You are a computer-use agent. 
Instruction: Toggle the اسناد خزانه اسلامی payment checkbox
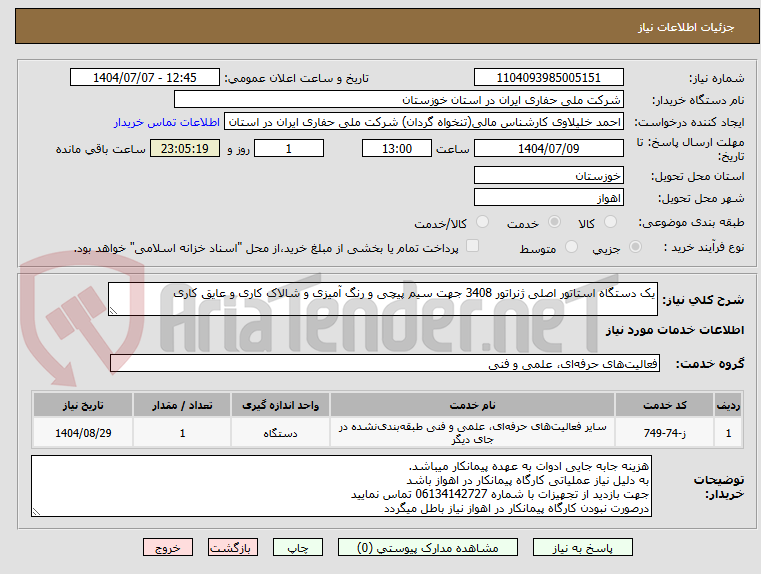[472, 246]
